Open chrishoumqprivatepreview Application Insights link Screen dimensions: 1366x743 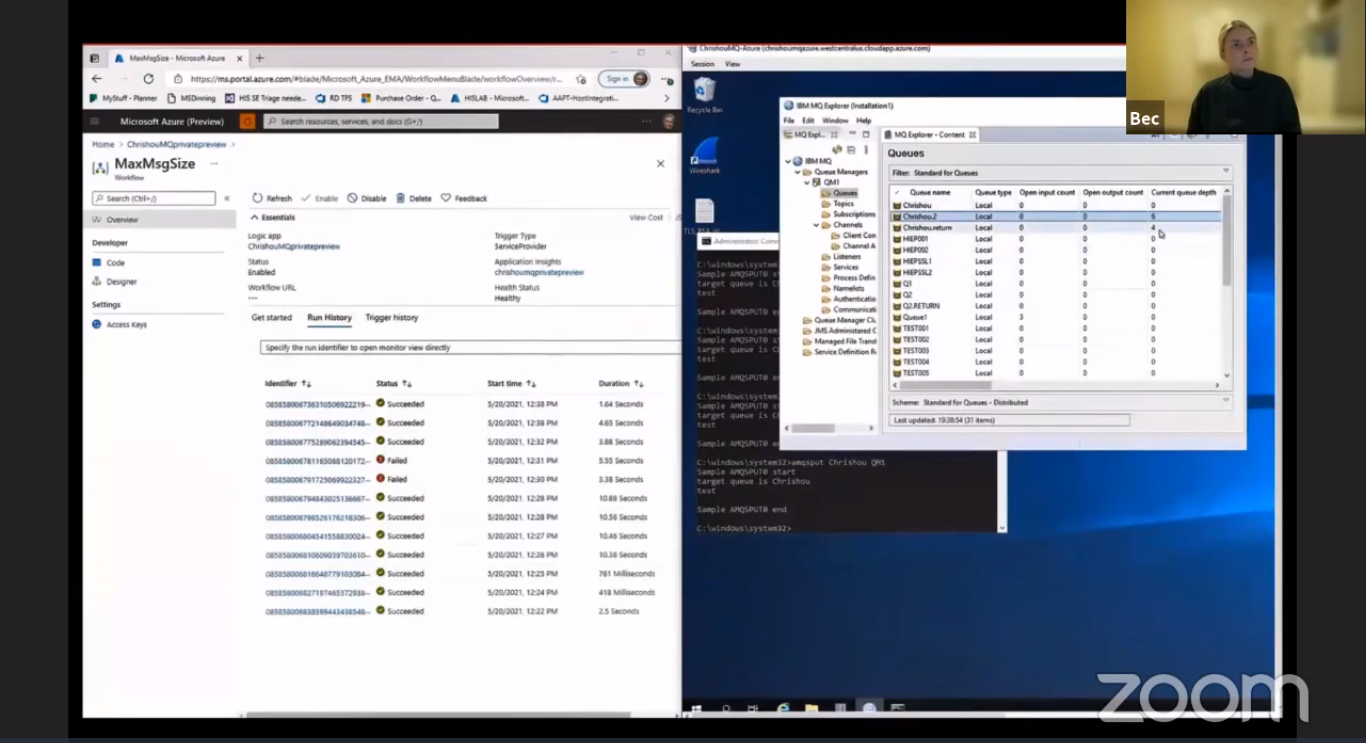[539, 272]
